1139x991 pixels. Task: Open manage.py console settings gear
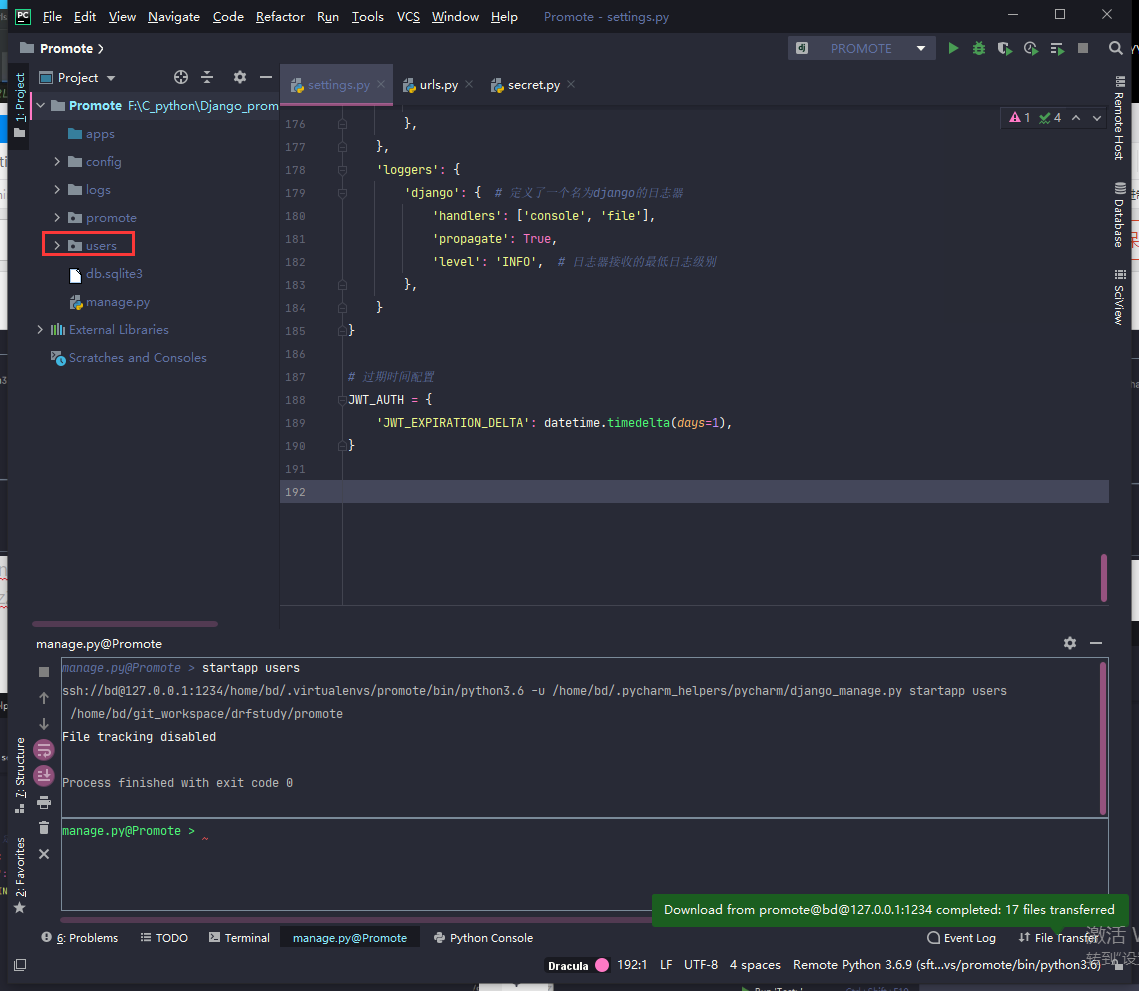point(1069,643)
